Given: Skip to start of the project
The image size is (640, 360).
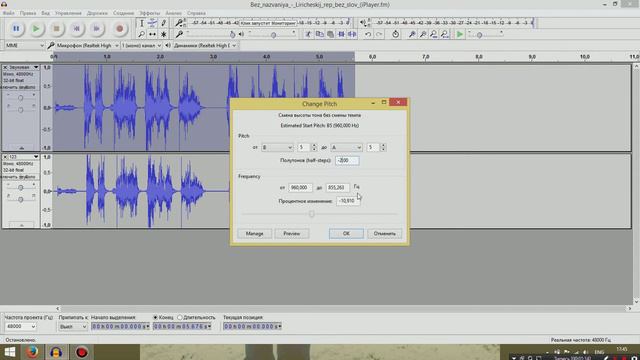Looking at the screenshot, I should (76, 29).
